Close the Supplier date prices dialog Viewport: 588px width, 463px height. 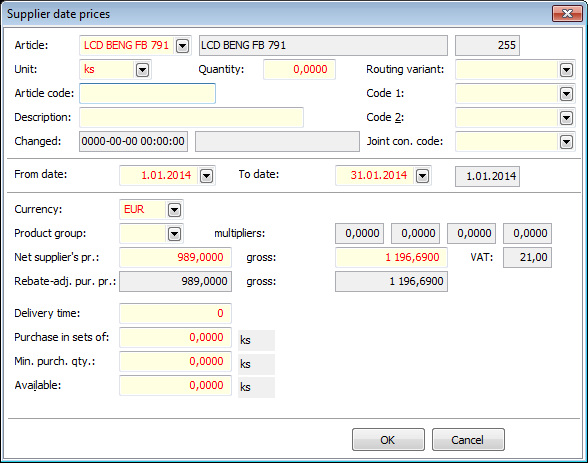(x=567, y=14)
